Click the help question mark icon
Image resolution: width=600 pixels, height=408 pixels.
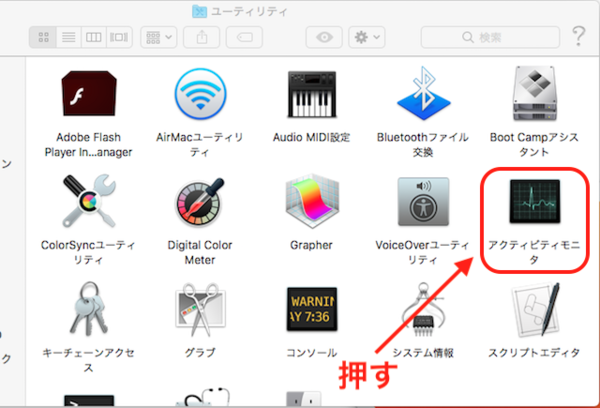click(579, 36)
